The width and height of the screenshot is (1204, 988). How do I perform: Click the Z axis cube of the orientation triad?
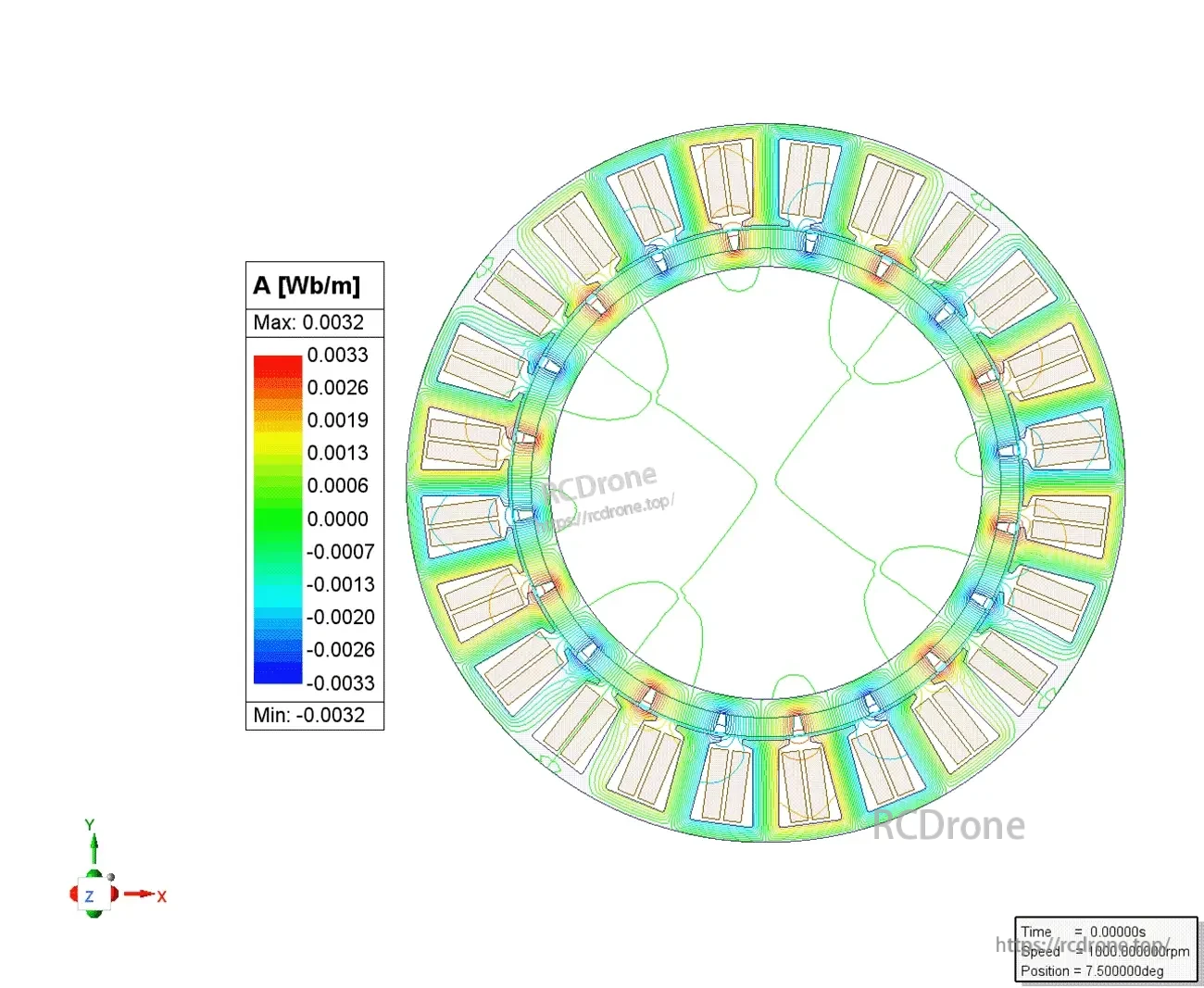pos(92,895)
